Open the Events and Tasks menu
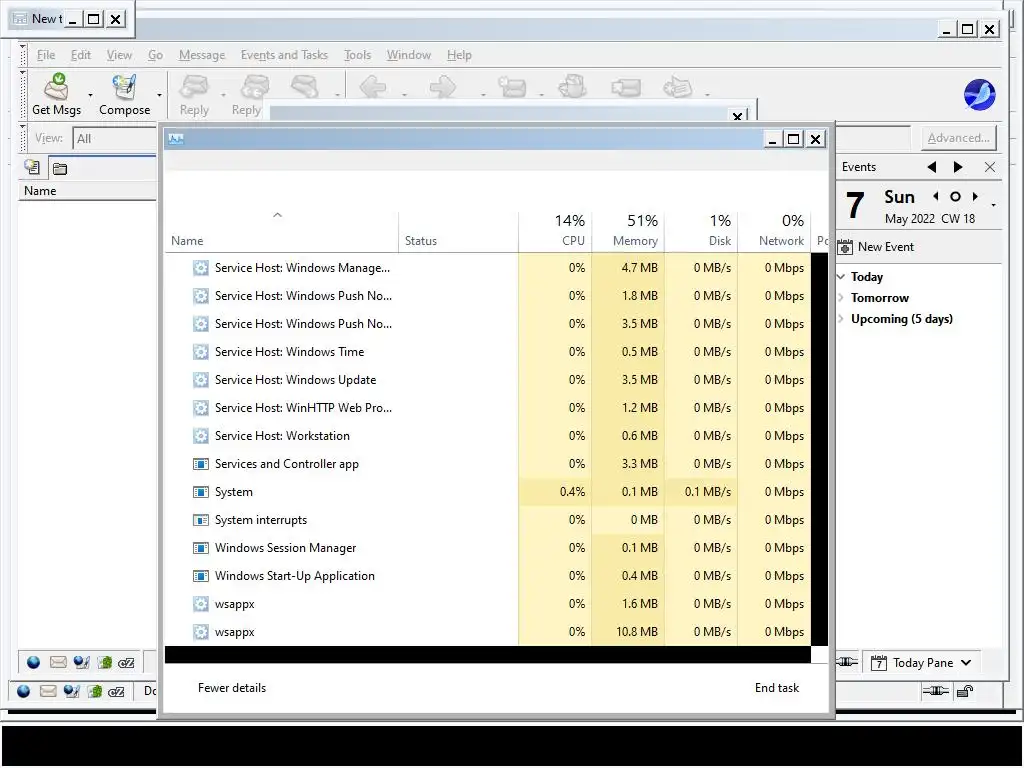Screen dimensions: 1024x768 pyautogui.click(x=284, y=55)
